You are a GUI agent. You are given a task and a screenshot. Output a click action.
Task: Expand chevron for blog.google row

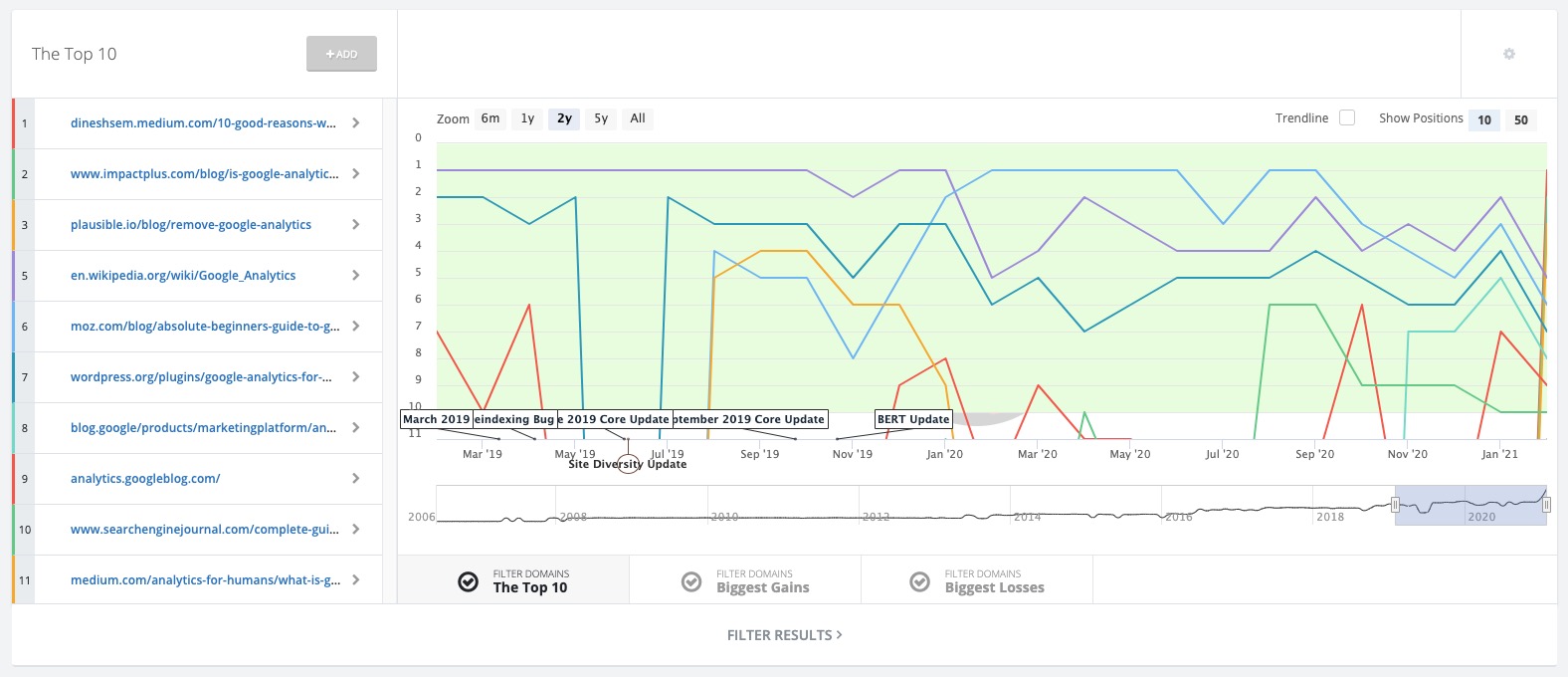[356, 428]
